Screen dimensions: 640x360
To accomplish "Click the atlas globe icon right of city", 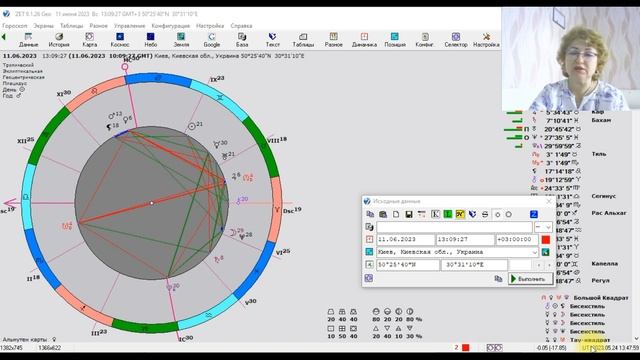I will click(545, 252).
